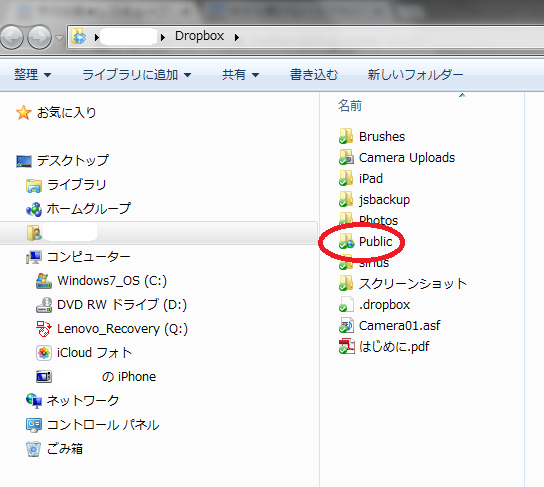544x487 pixels.
Task: Select the Photos folder name
Action: click(379, 221)
